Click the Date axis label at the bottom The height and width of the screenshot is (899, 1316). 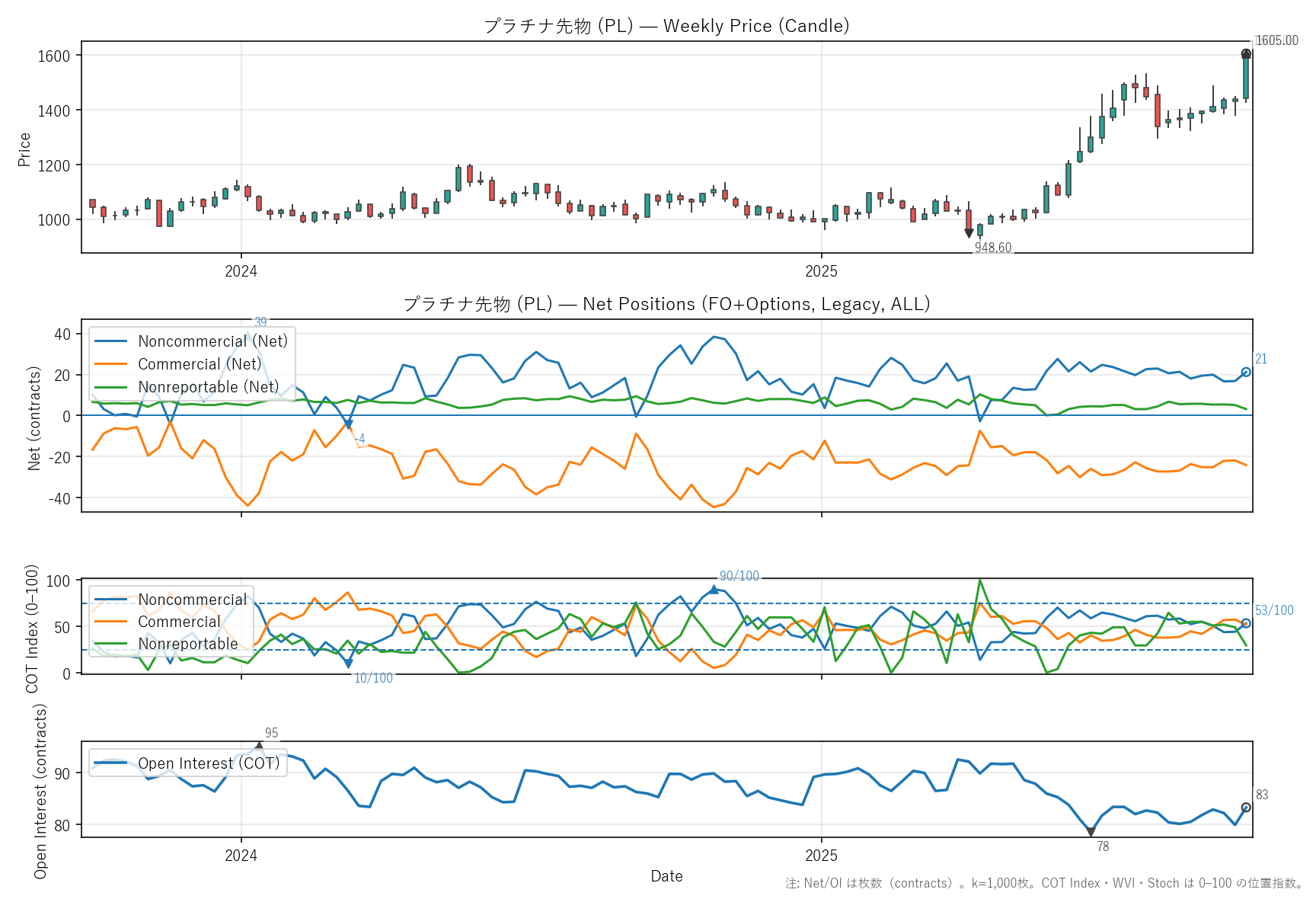(x=666, y=876)
